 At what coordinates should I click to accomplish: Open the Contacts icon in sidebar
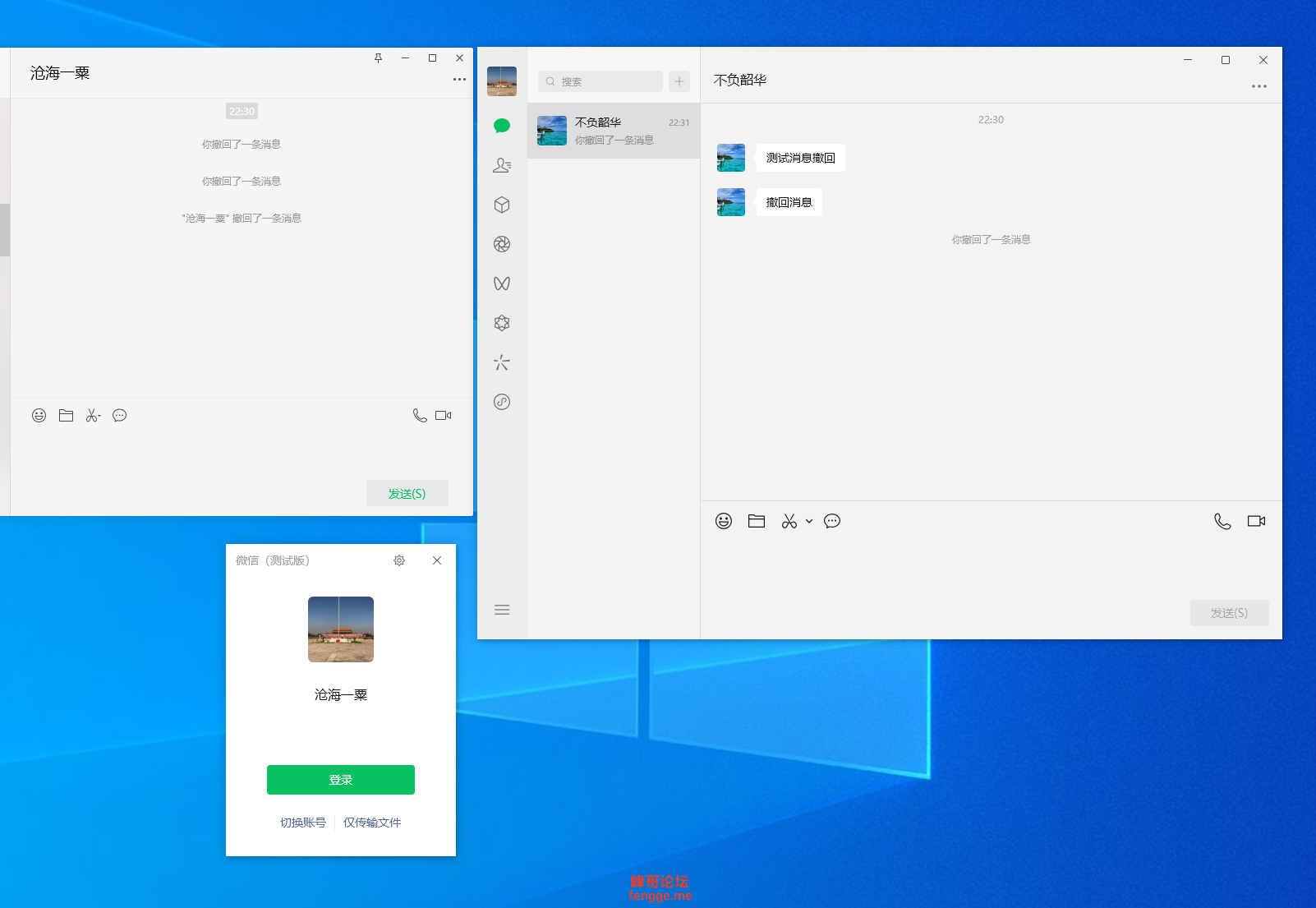pyautogui.click(x=502, y=165)
